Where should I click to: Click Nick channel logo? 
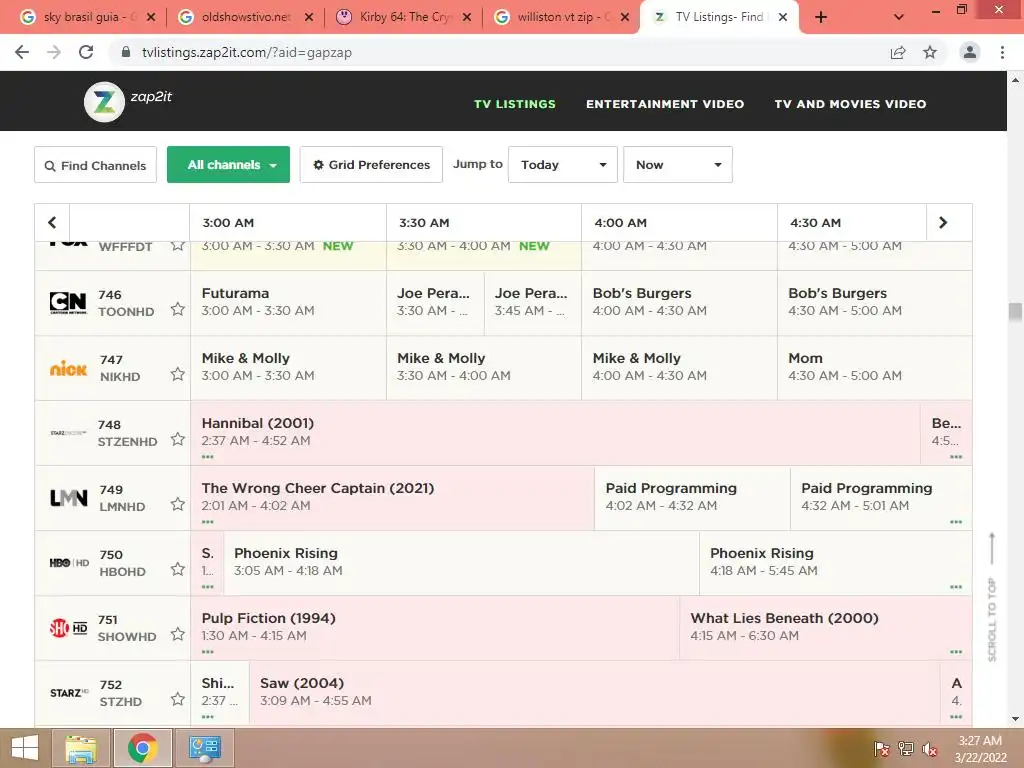tap(68, 369)
